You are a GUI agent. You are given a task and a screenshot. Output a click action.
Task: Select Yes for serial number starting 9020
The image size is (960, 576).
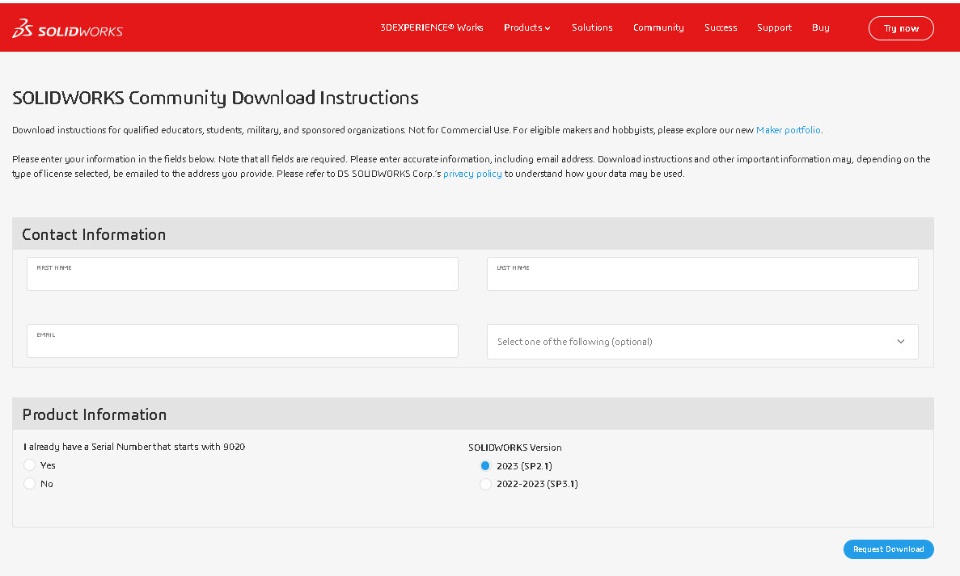29,465
